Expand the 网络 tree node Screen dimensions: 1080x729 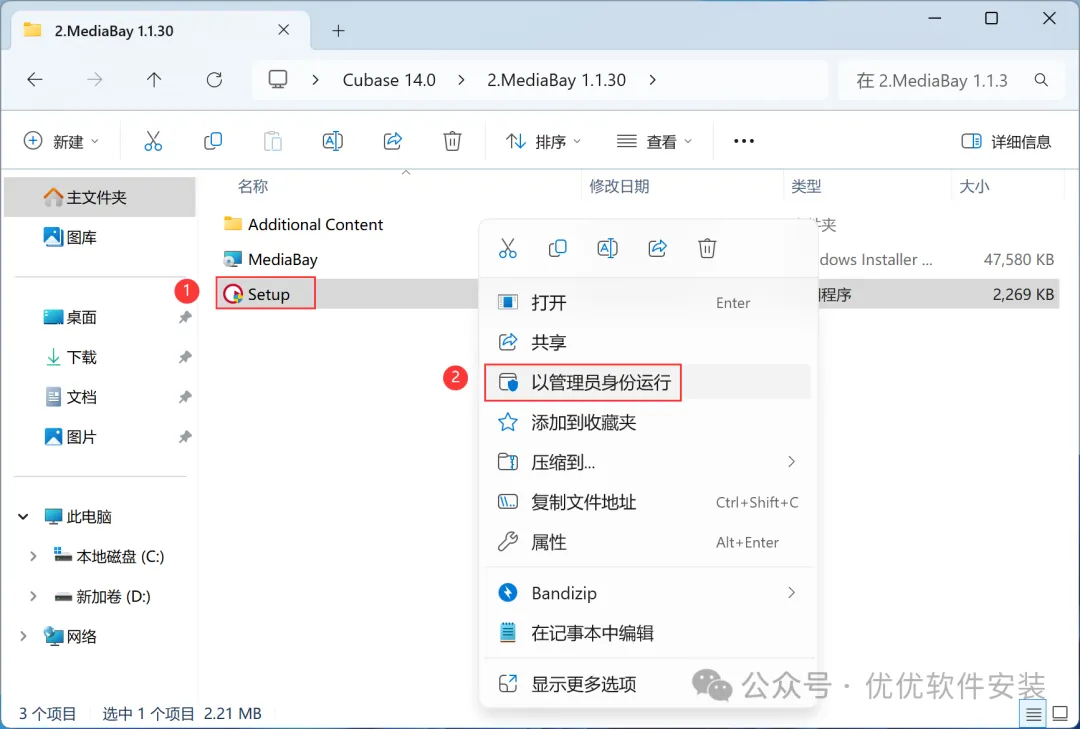23,636
